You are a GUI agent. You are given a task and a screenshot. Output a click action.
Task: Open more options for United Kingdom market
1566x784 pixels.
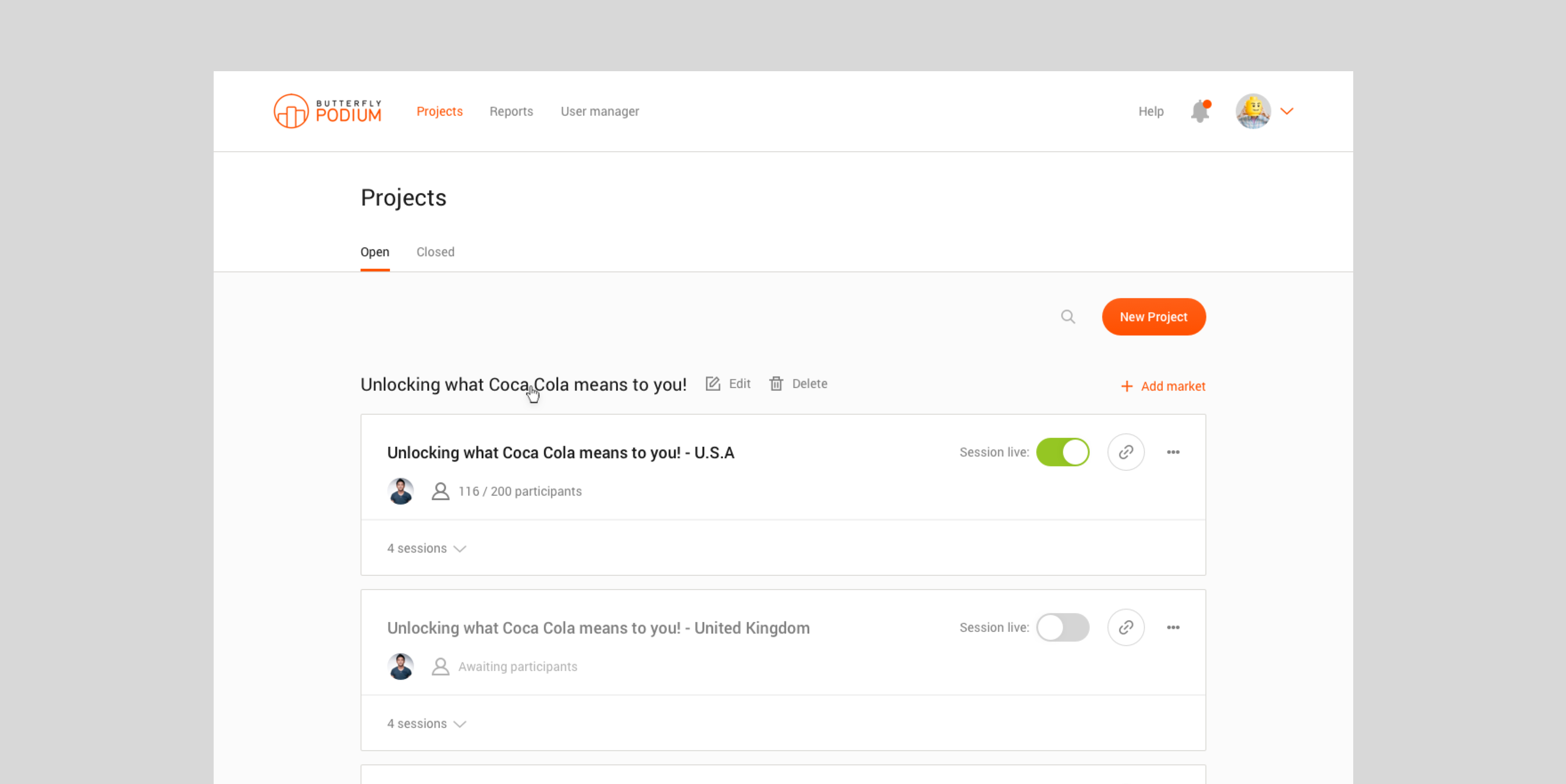coord(1173,627)
